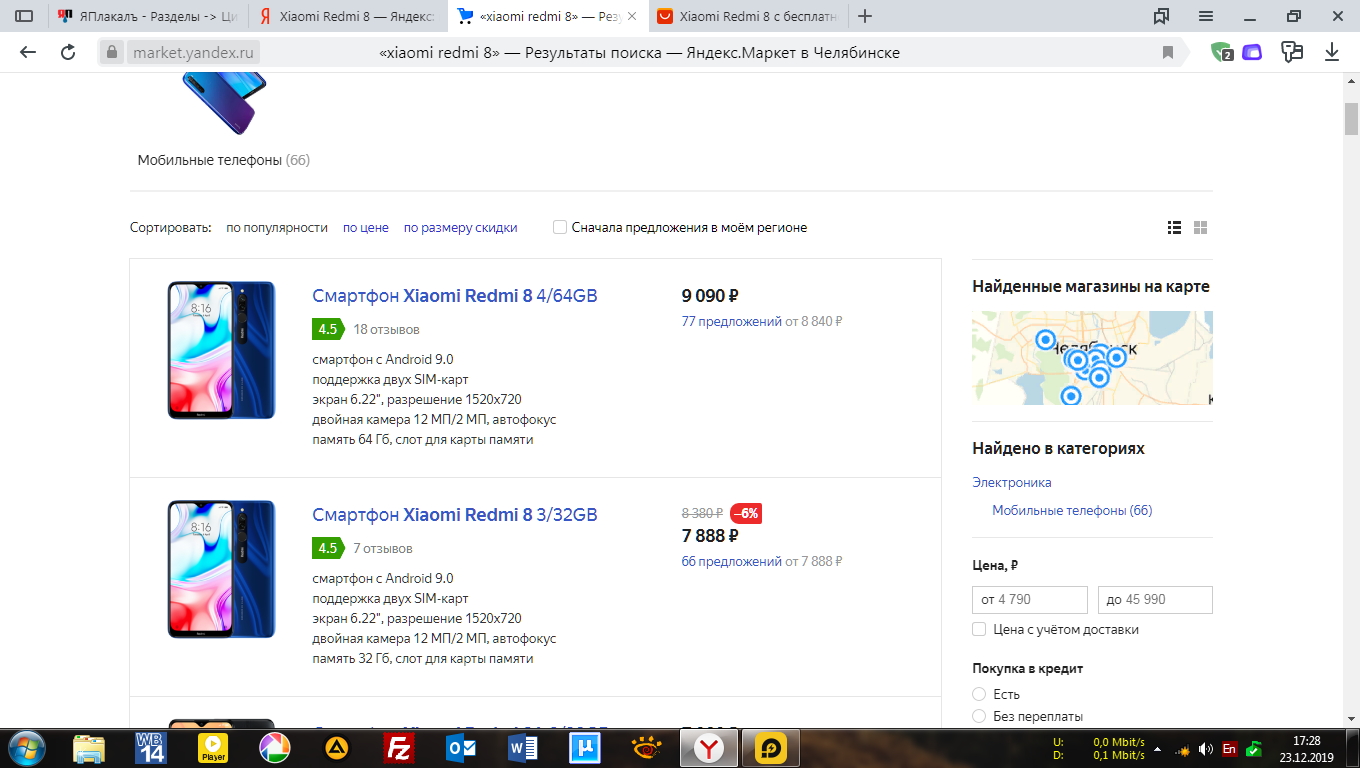This screenshot has width=1360, height=768.
Task: Click the 7 888 ₽ price
Action: click(710, 536)
